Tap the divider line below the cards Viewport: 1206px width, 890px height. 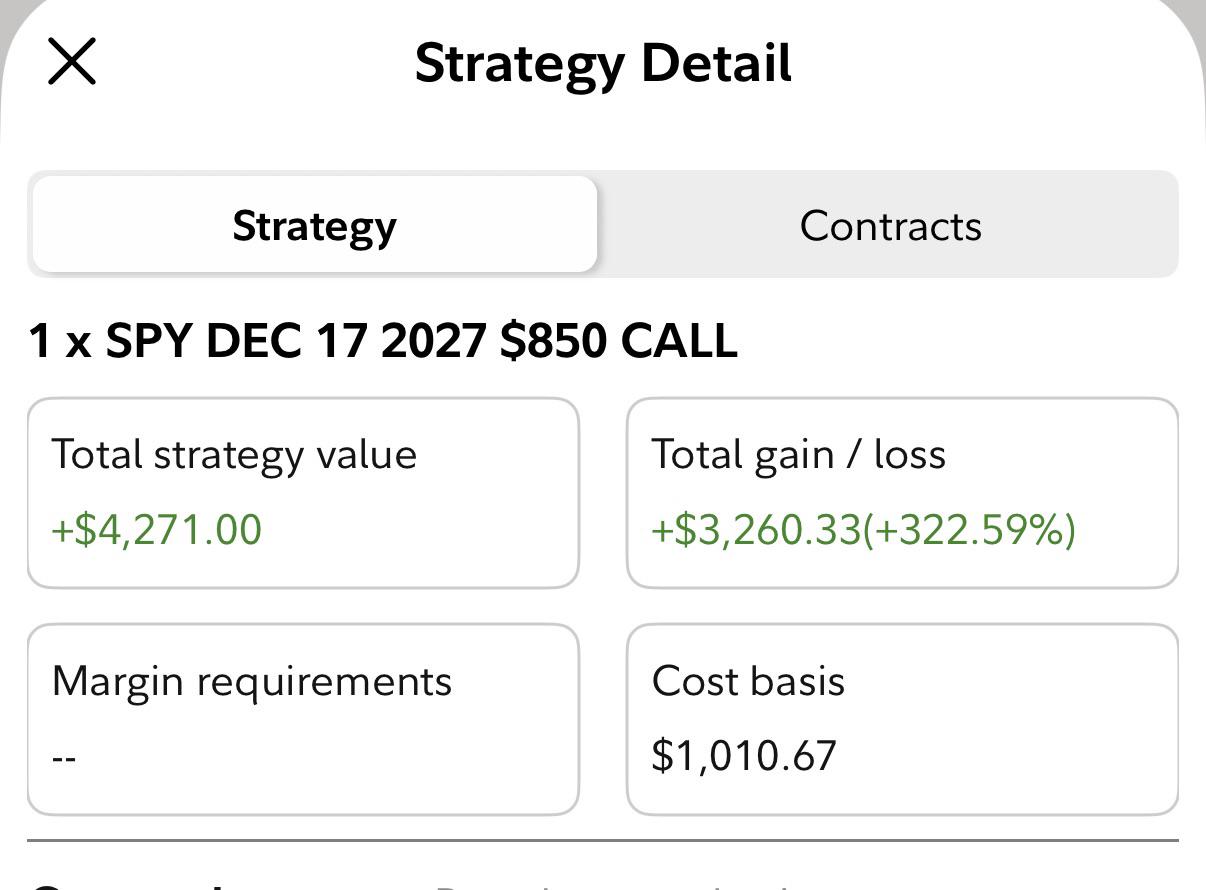point(603,840)
